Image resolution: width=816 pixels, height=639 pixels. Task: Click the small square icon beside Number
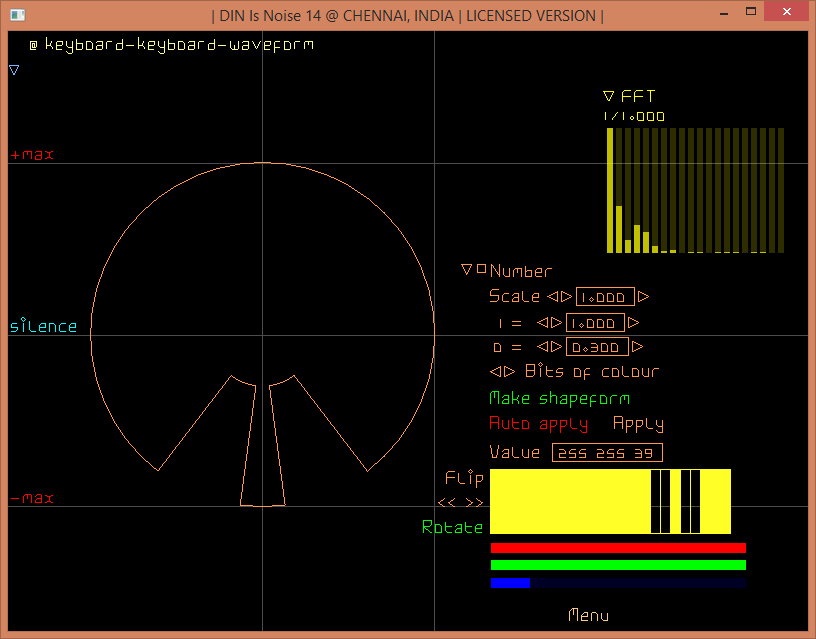pyautogui.click(x=481, y=269)
